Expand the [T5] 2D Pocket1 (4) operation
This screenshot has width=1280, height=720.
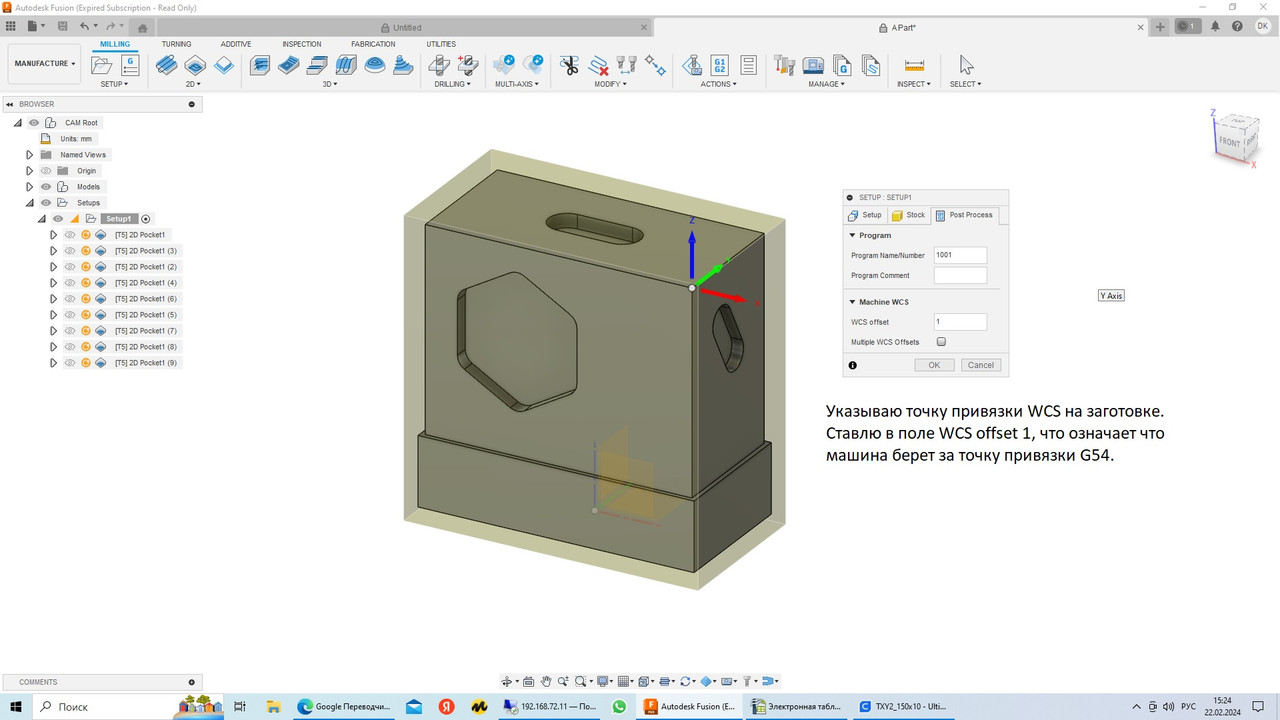point(54,283)
